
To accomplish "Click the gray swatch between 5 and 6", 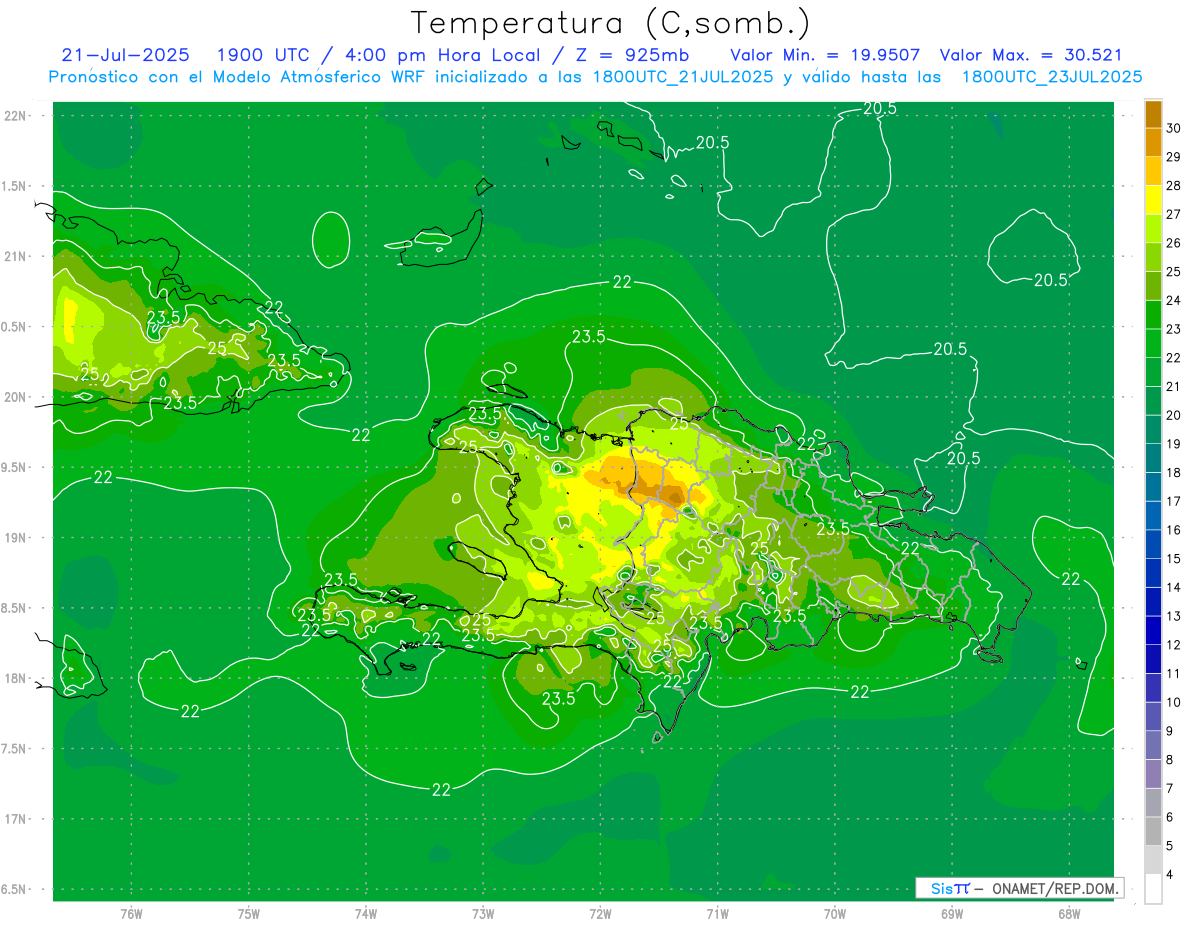I will 1153,832.
